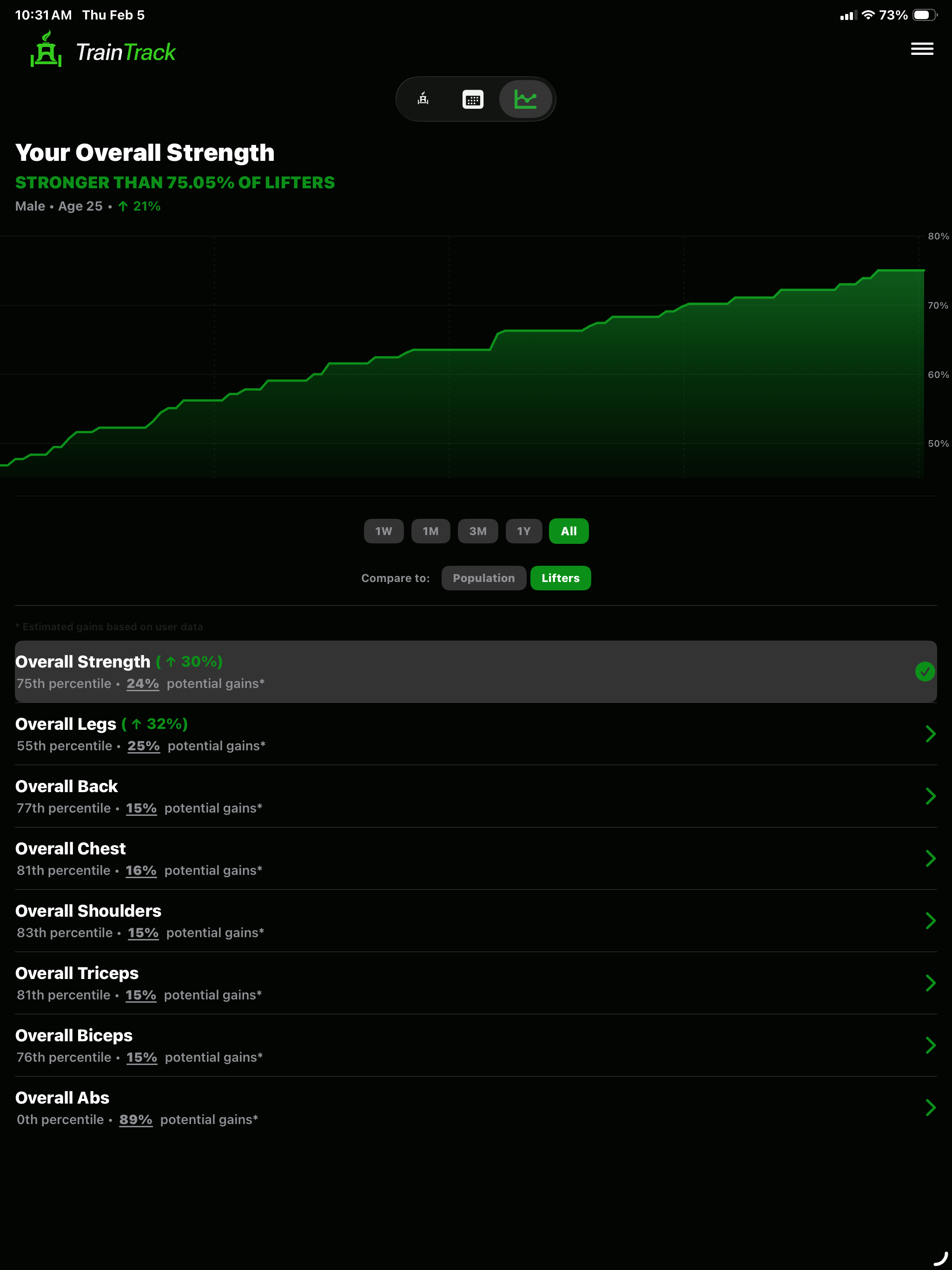Switch to the workout tab icon
Screen dimensions: 952x1270
(423, 99)
